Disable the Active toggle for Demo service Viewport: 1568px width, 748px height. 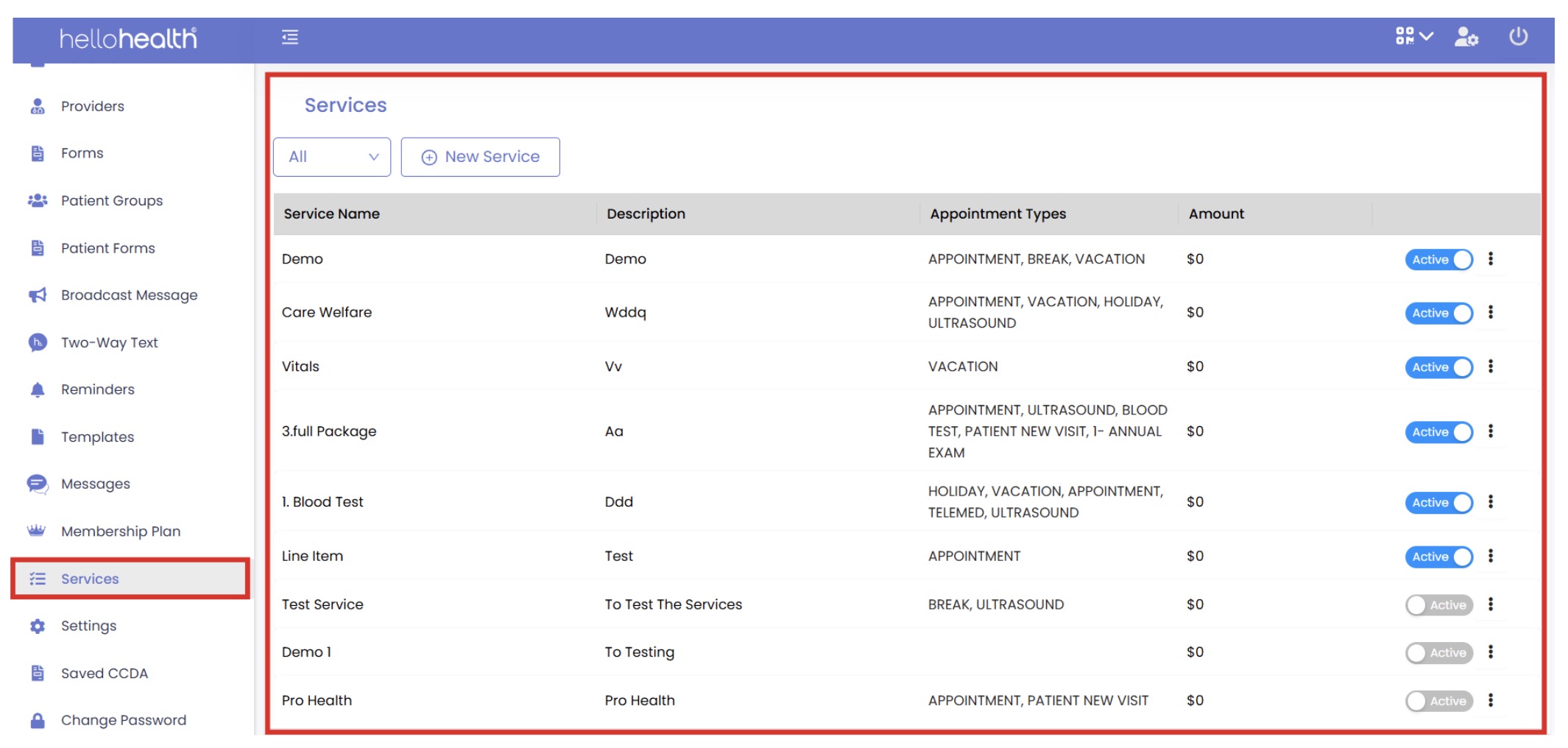tap(1438, 260)
